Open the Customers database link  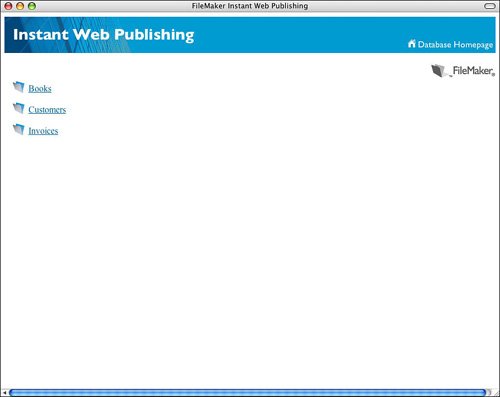pyautogui.click(x=47, y=110)
